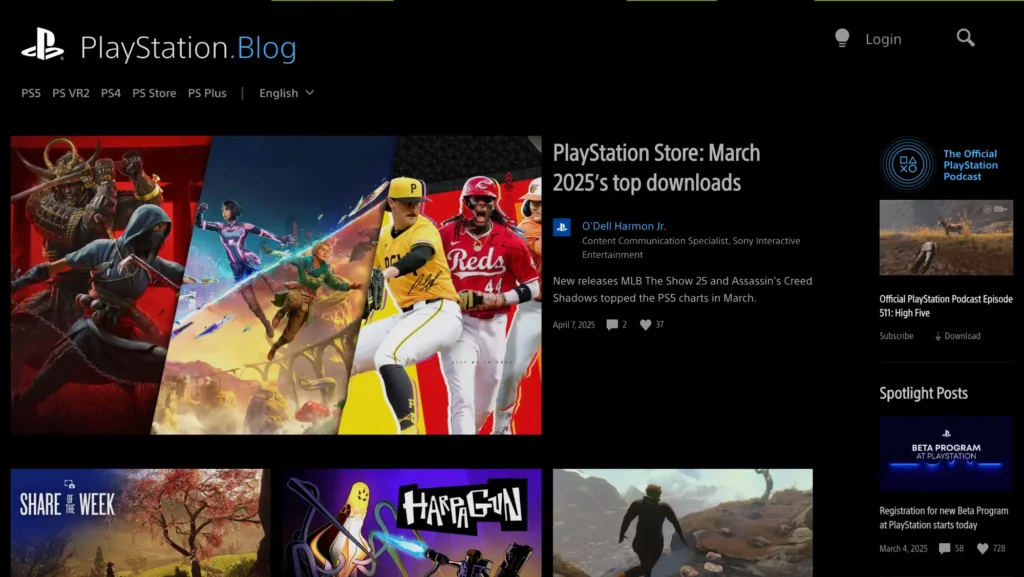1024x577 pixels.
Task: Expand the English language dropdown
Action: click(286, 93)
